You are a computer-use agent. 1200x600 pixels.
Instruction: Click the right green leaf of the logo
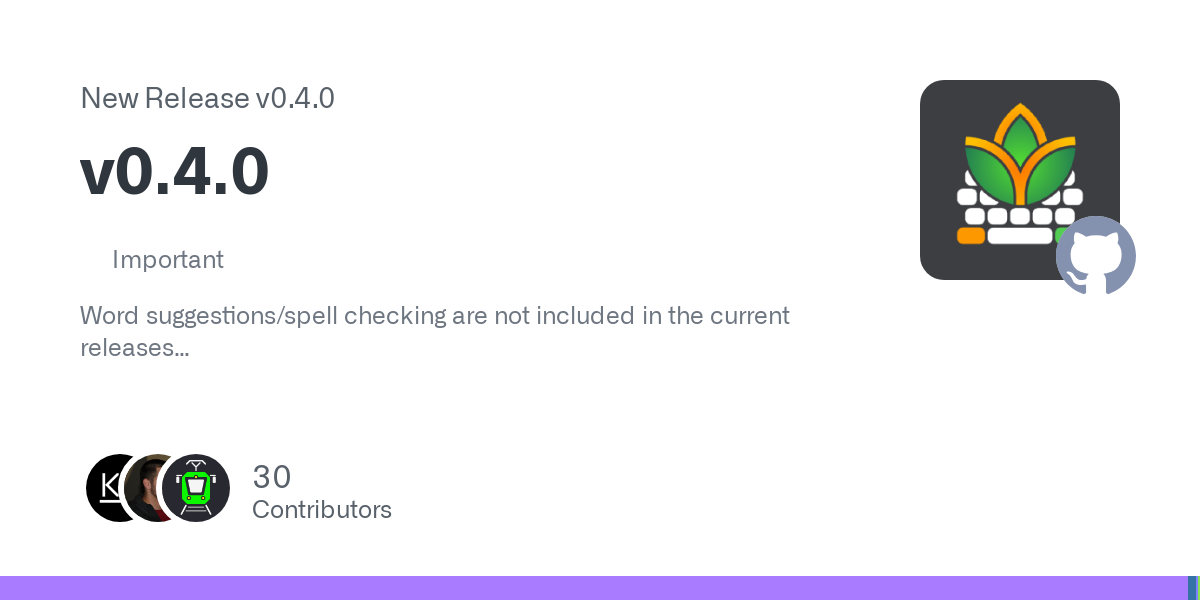[1052, 168]
